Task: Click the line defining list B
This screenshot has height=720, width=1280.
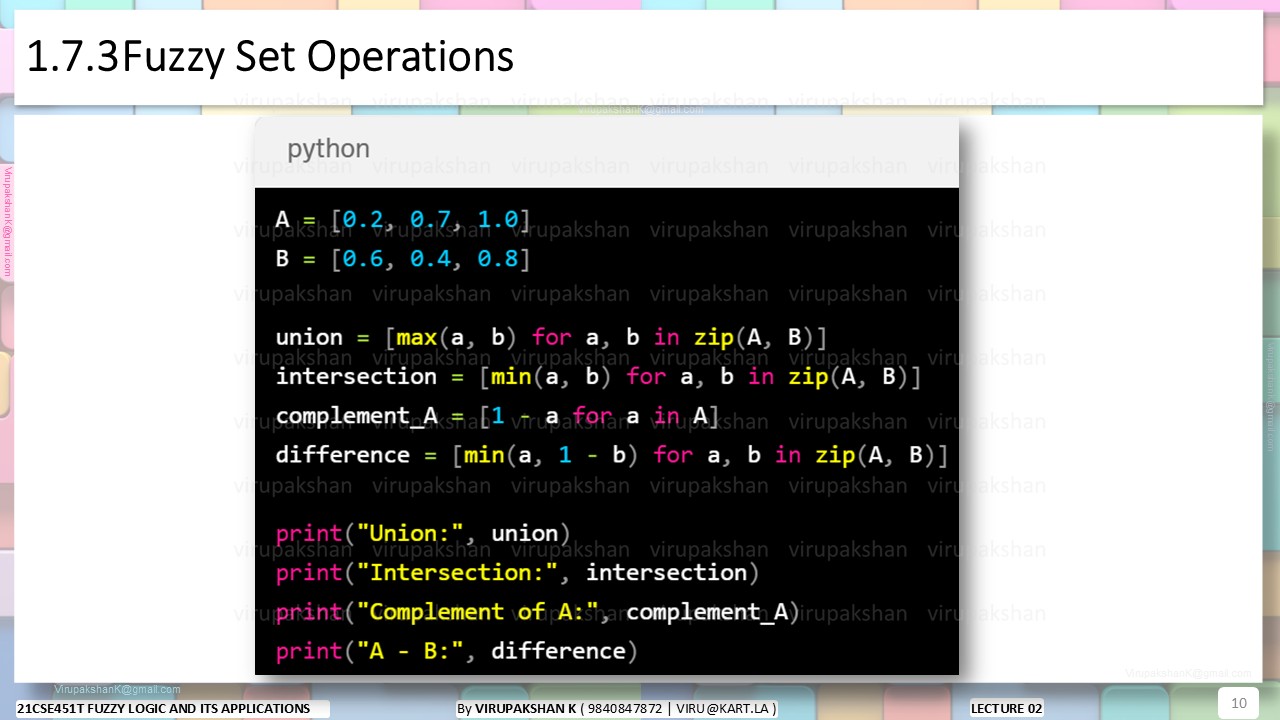Action: click(x=403, y=259)
